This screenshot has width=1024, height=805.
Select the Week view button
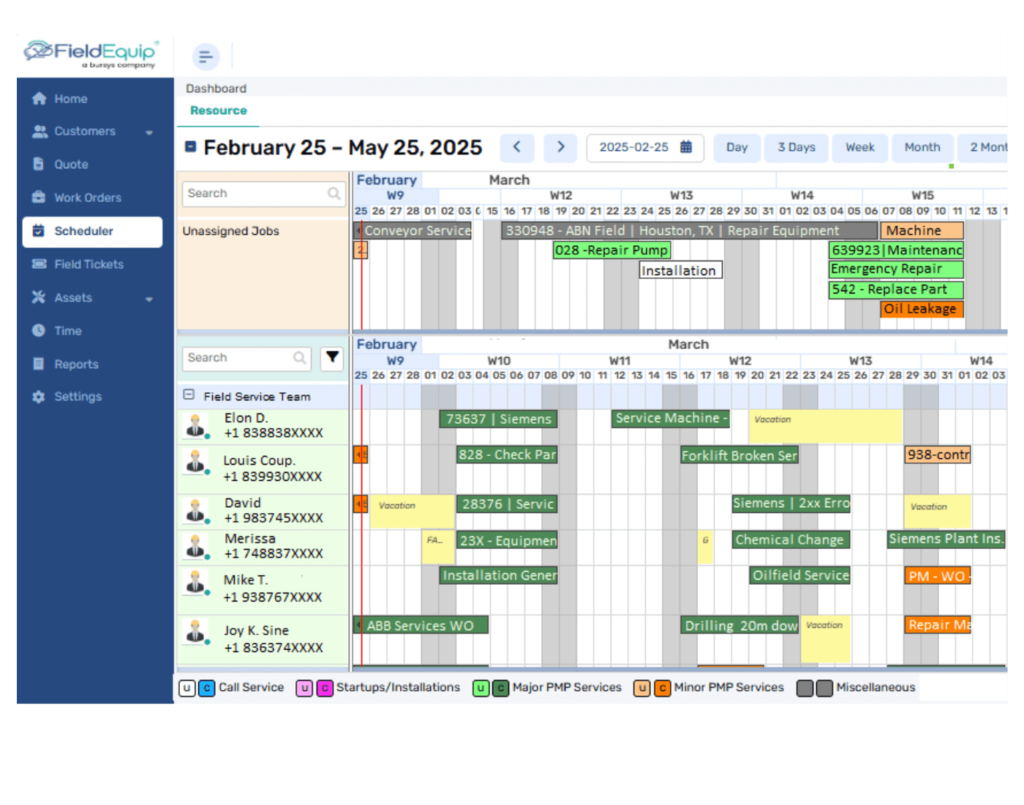coord(859,147)
